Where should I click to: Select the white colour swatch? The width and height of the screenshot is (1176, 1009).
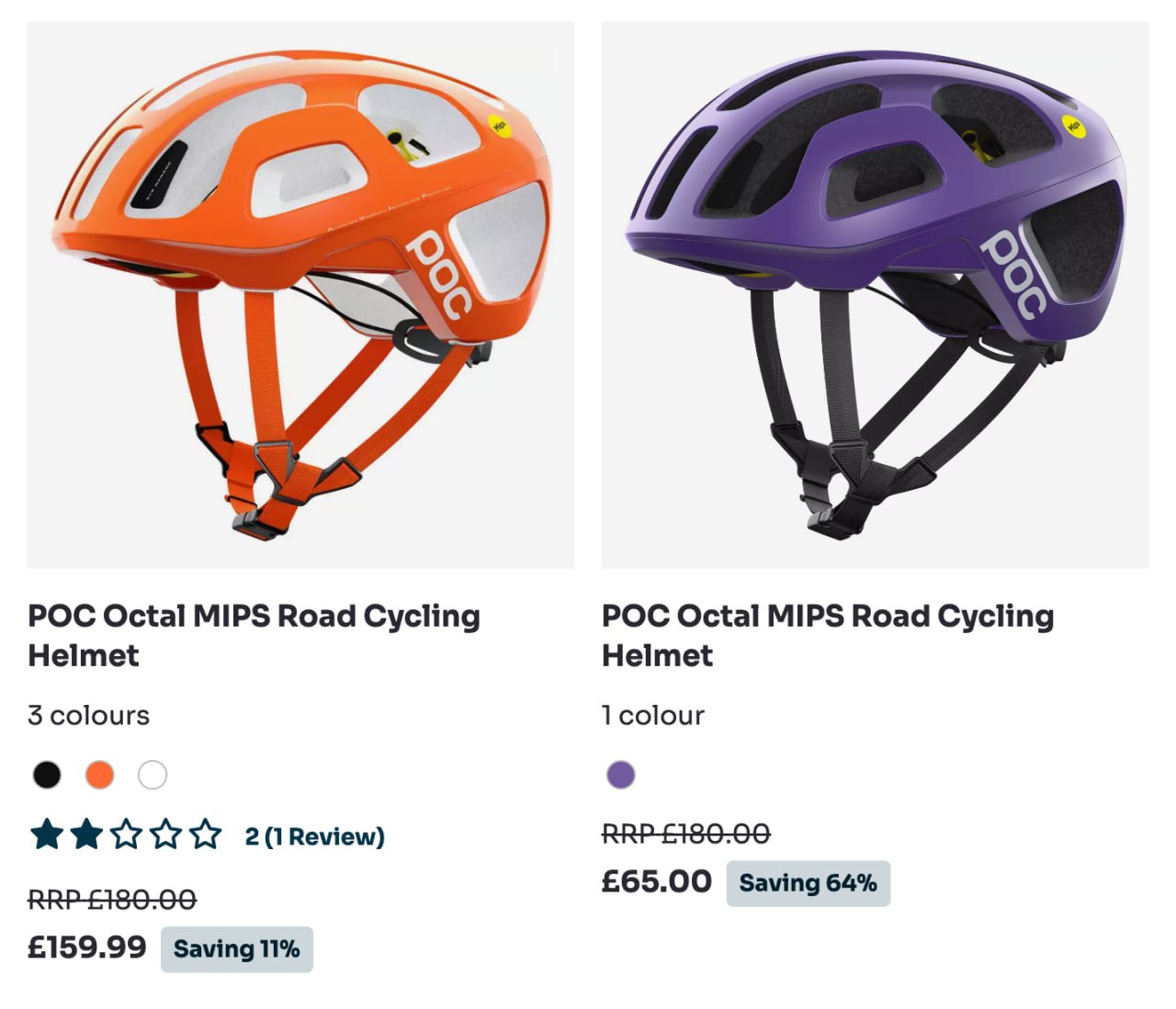[153, 775]
